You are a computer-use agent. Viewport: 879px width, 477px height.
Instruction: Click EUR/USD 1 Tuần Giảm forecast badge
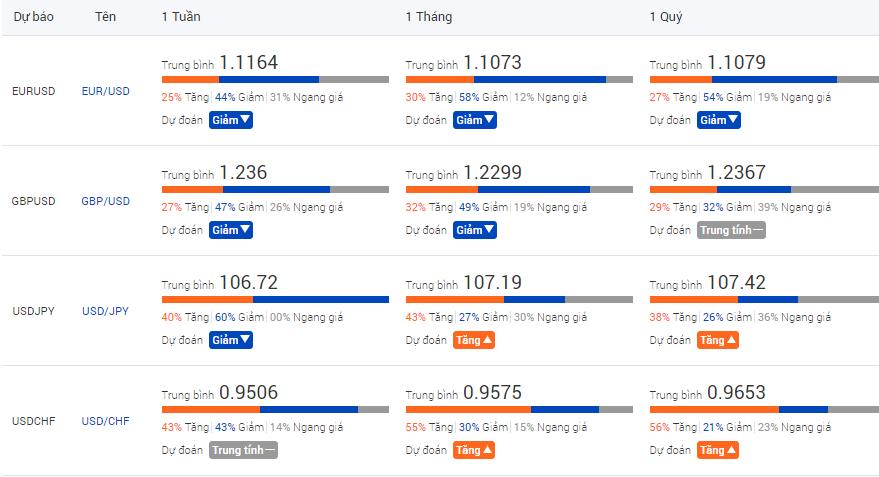(231, 120)
